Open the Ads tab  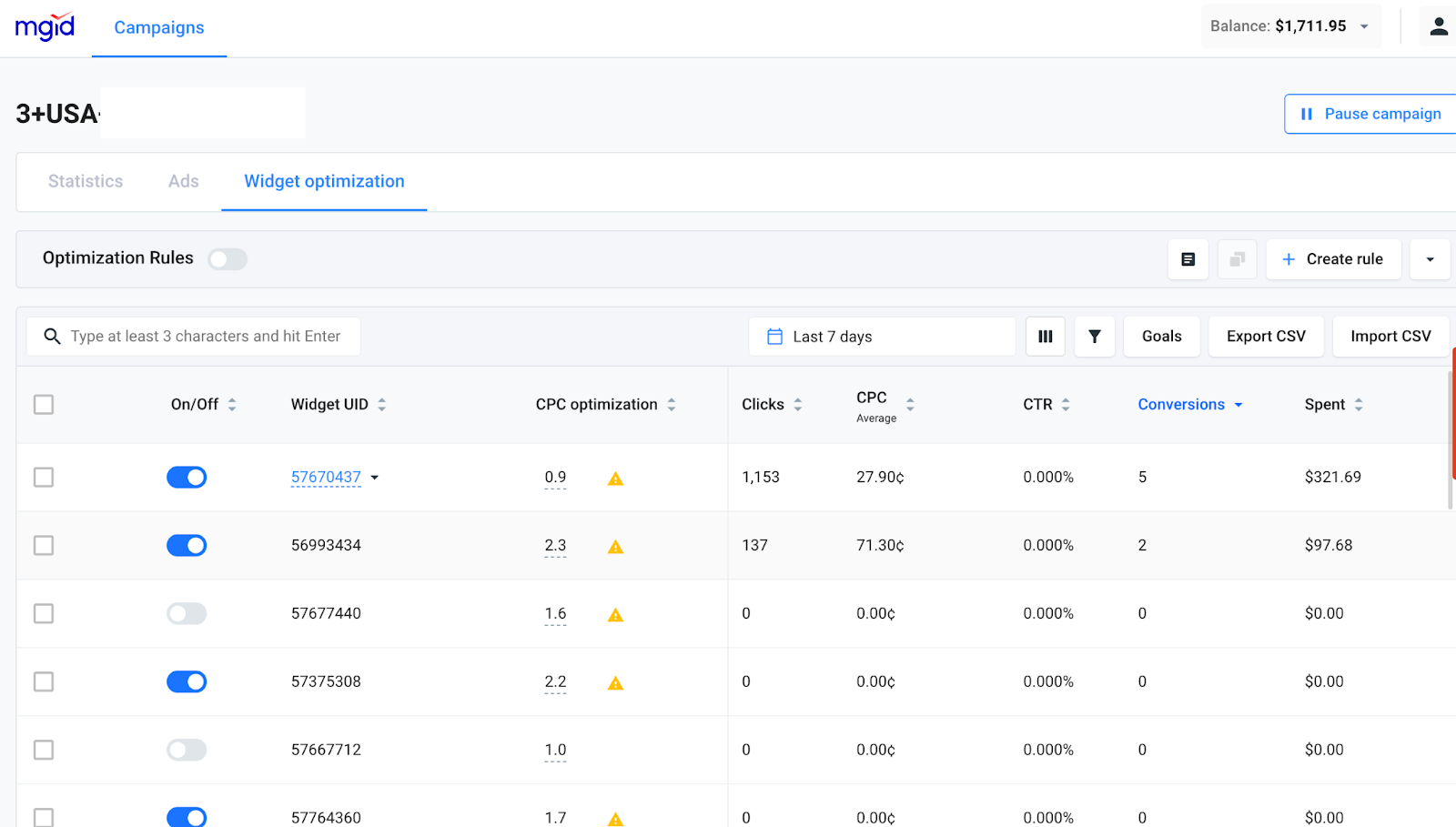[x=182, y=181]
